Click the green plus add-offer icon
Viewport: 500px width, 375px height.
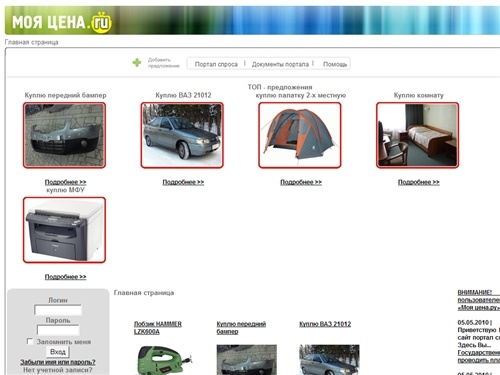point(137,63)
